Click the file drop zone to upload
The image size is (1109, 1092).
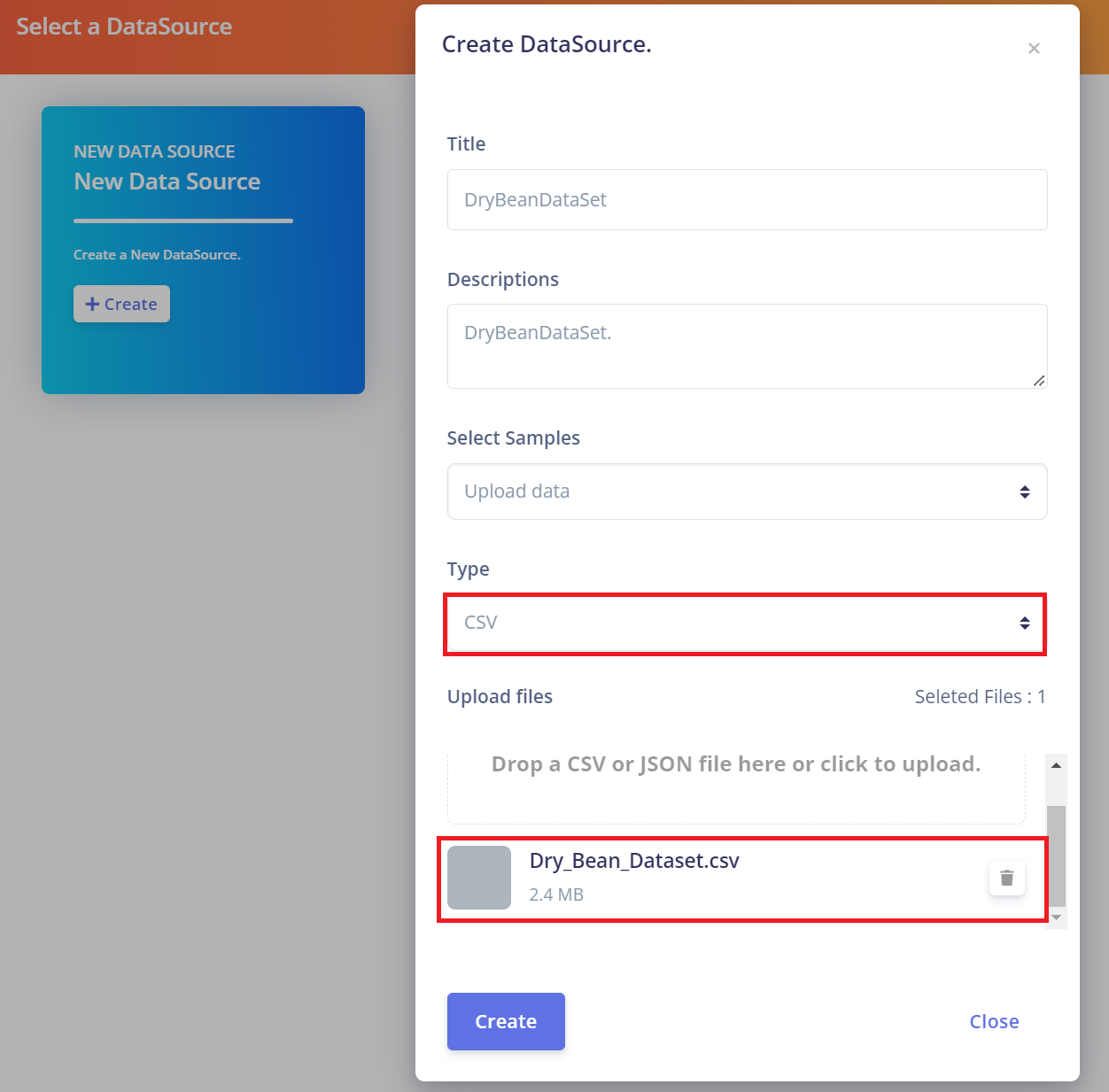[736, 788]
